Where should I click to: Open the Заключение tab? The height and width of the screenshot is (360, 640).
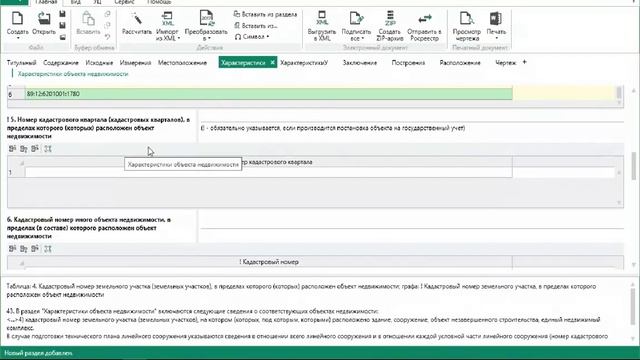[x=360, y=63]
